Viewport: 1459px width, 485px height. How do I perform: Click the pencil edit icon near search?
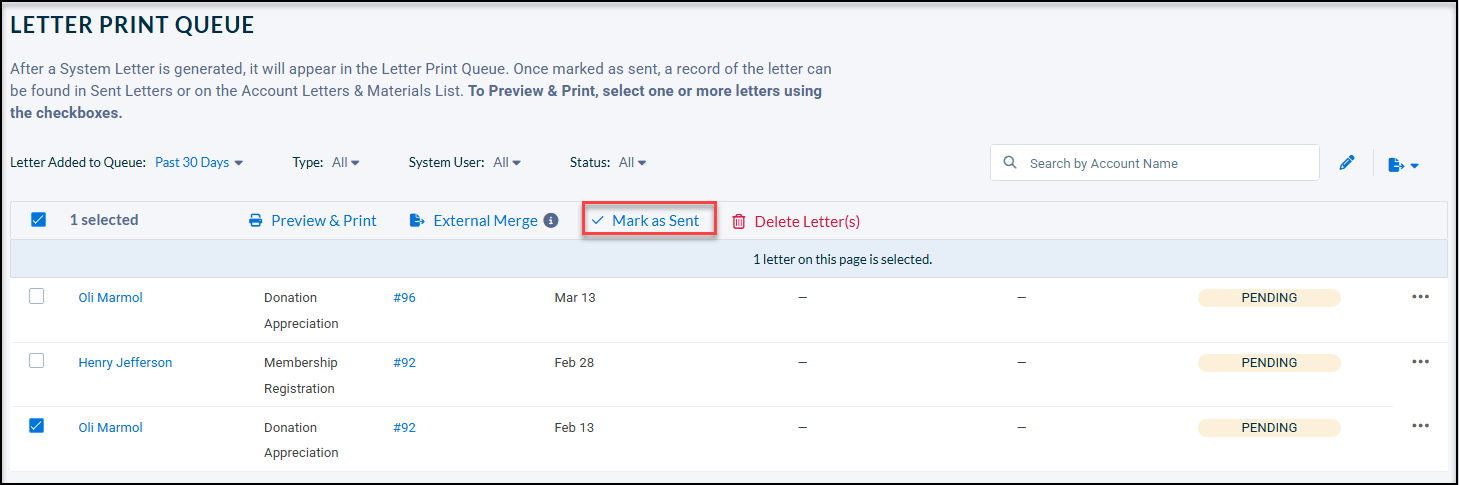1347,163
